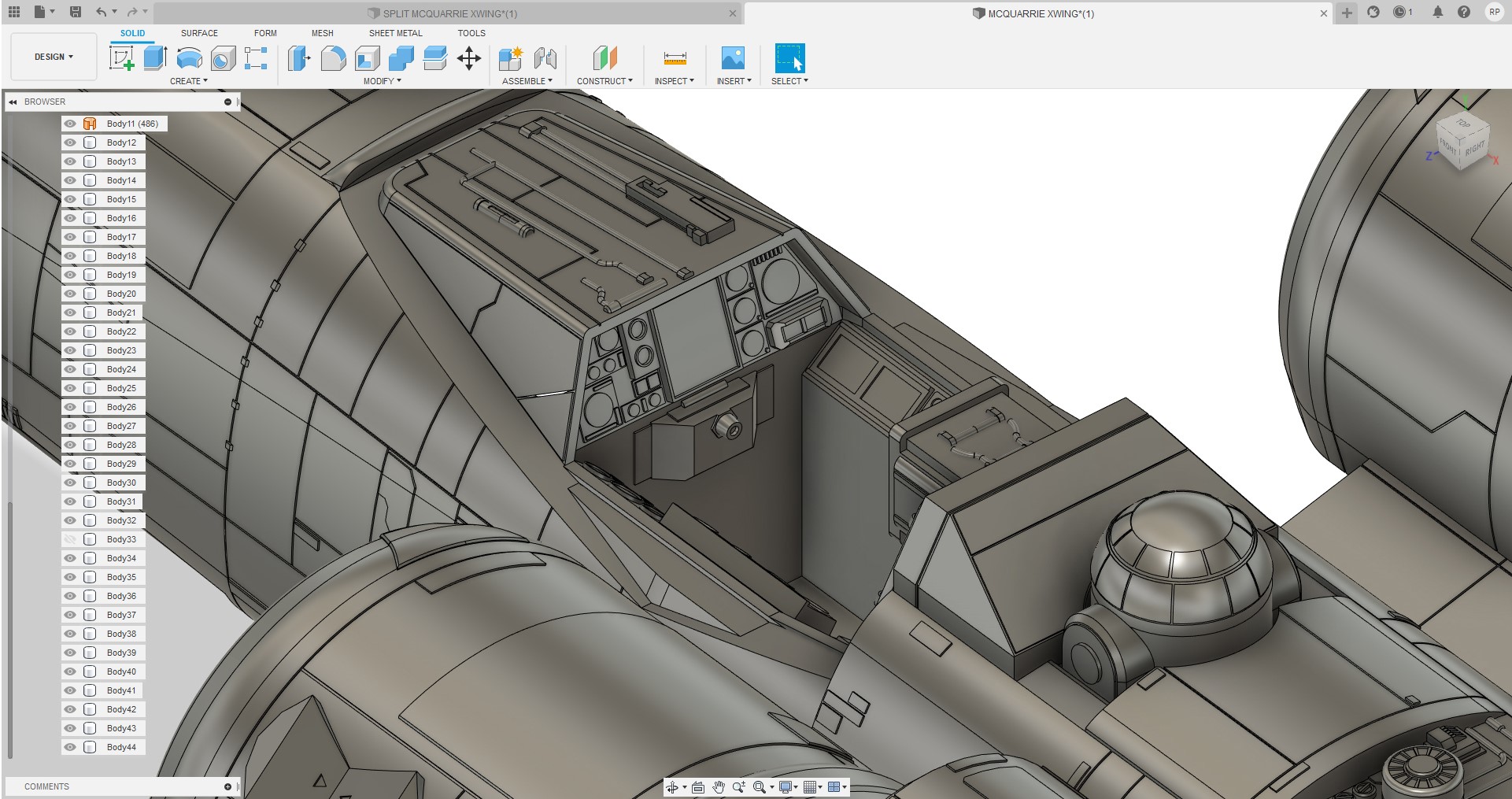Hide Body44 using its eye icon
The height and width of the screenshot is (799, 1512).
tap(70, 747)
